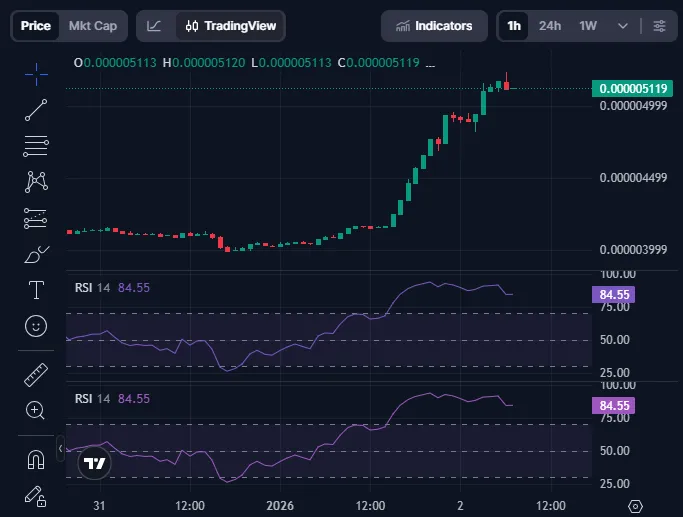
Task: Click the TradingView logo badge
Action: pyautogui.click(x=95, y=463)
